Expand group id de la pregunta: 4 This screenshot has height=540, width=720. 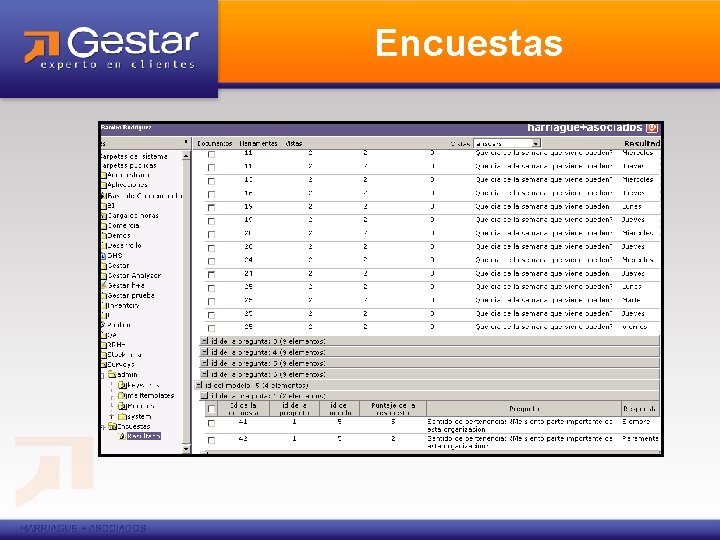click(x=204, y=352)
